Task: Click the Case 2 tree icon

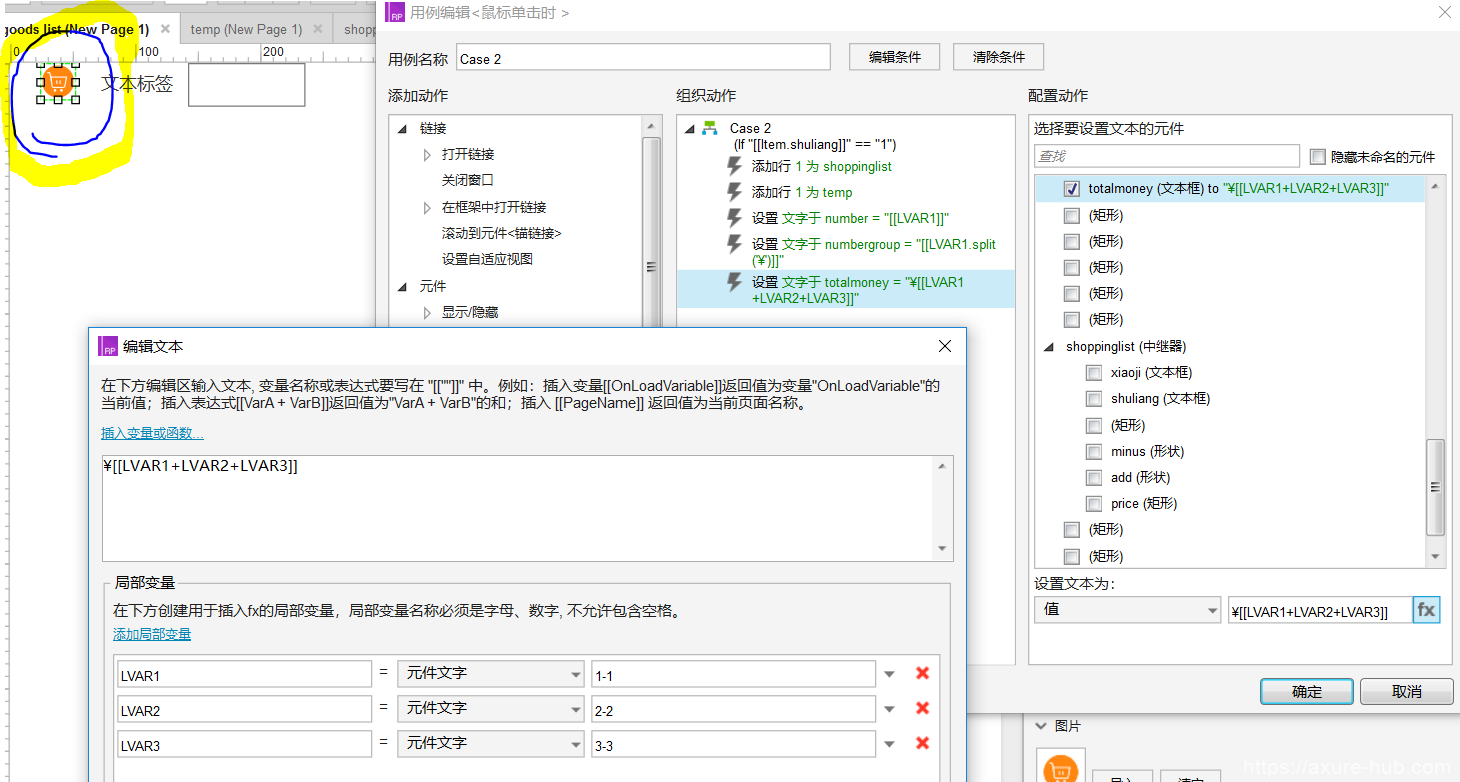Action: pyautogui.click(x=710, y=128)
